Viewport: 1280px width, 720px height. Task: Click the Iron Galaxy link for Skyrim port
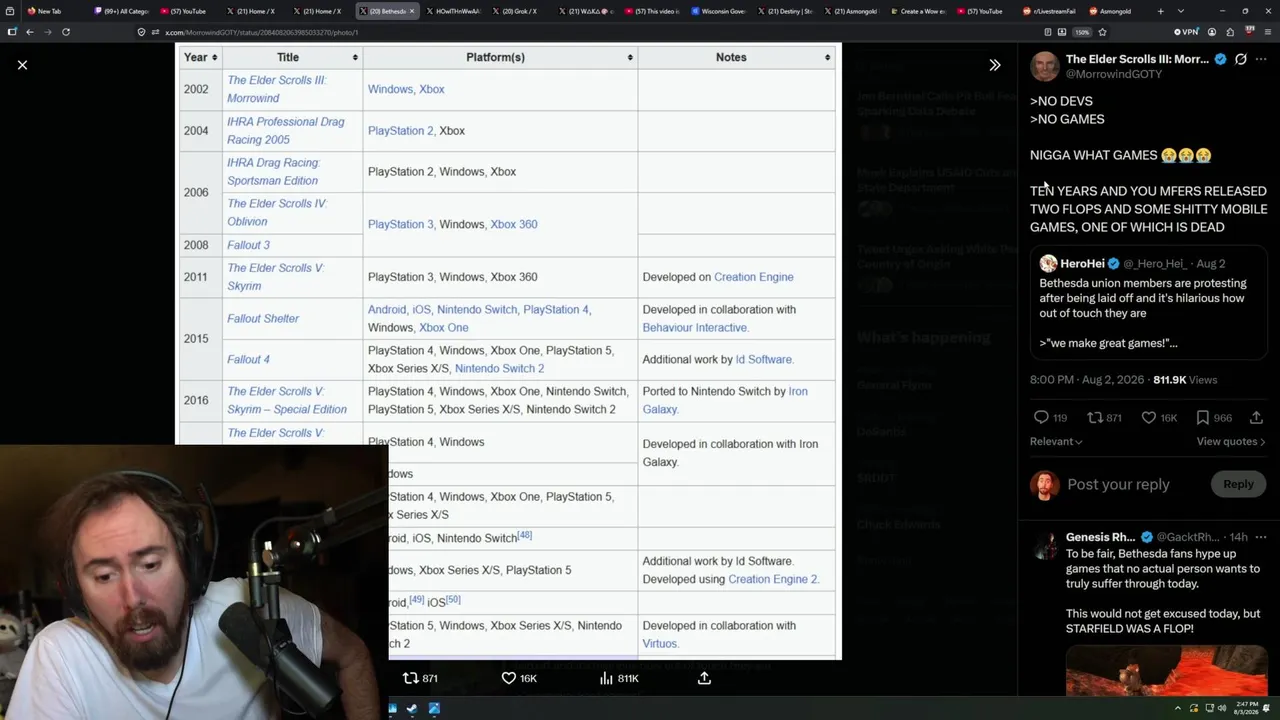(x=725, y=400)
